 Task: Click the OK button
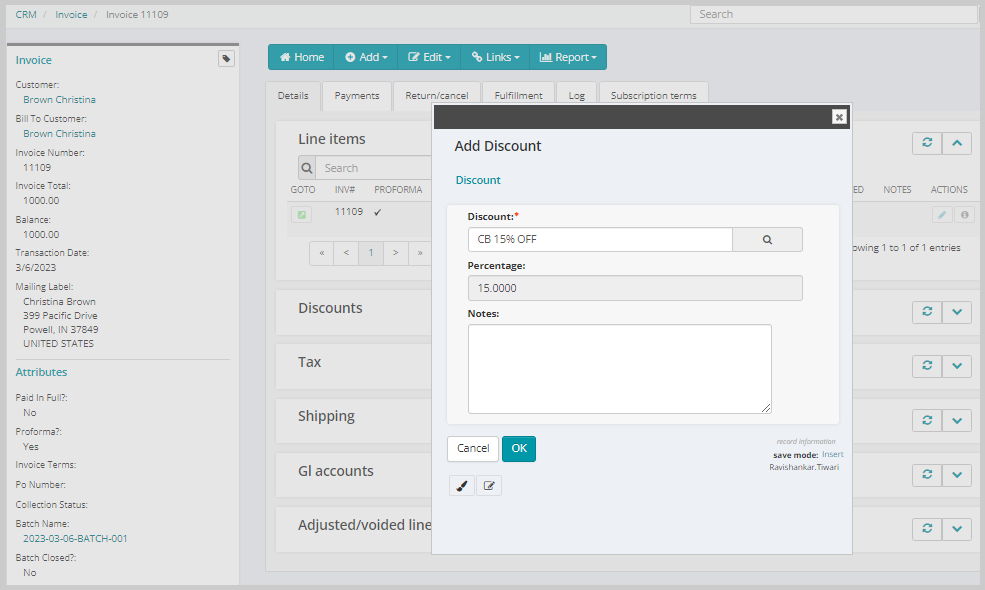[519, 449]
